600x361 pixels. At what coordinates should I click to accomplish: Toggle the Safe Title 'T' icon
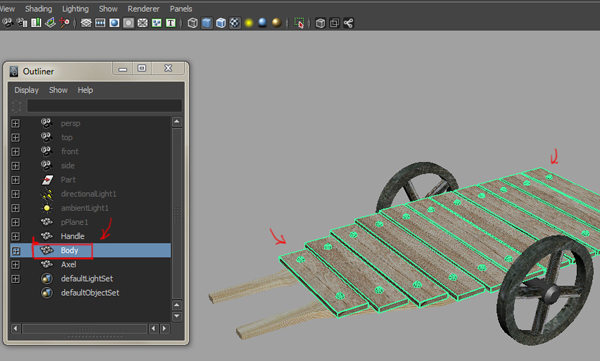pyautogui.click(x=171, y=23)
